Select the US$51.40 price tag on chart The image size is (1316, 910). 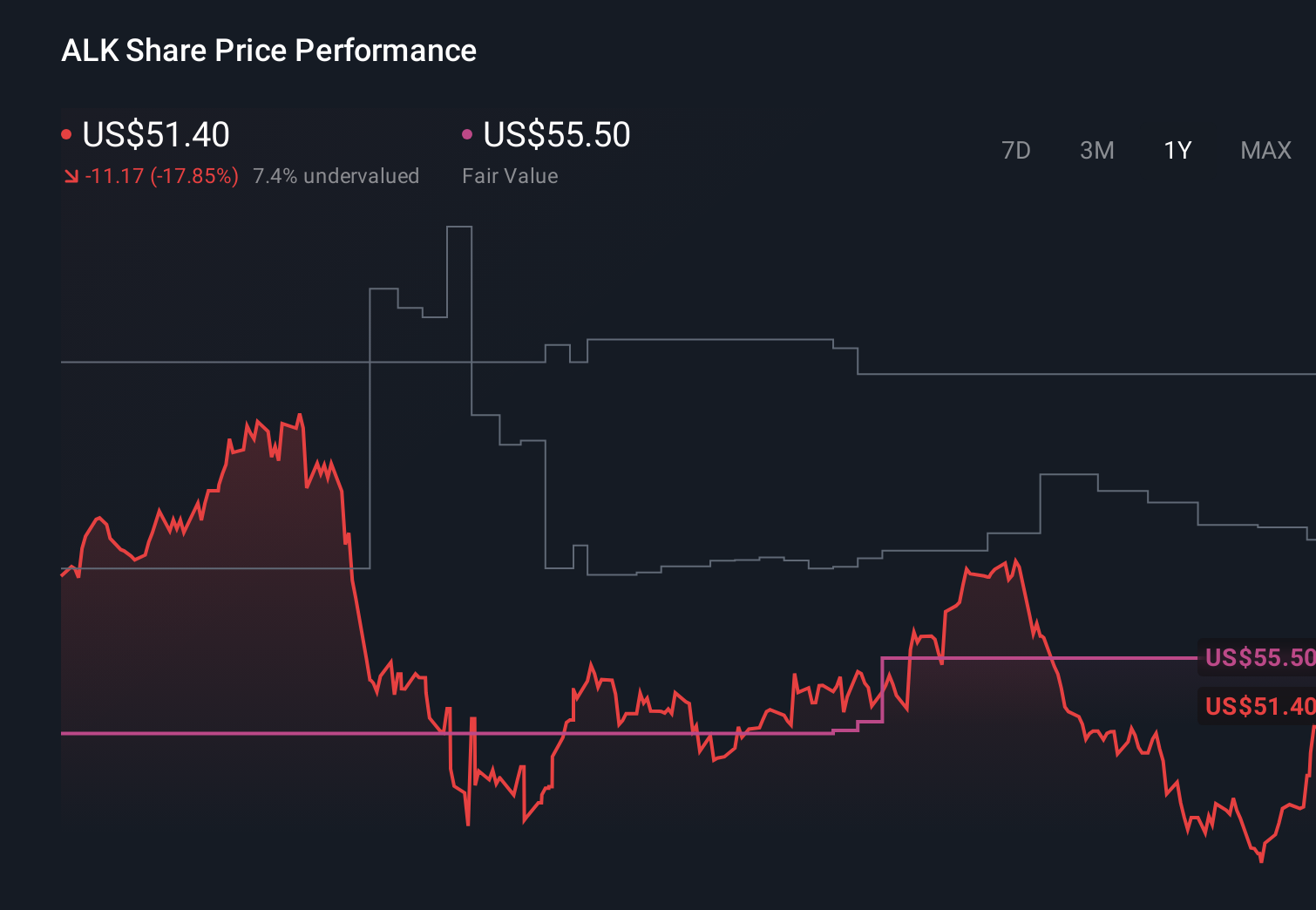click(1258, 706)
